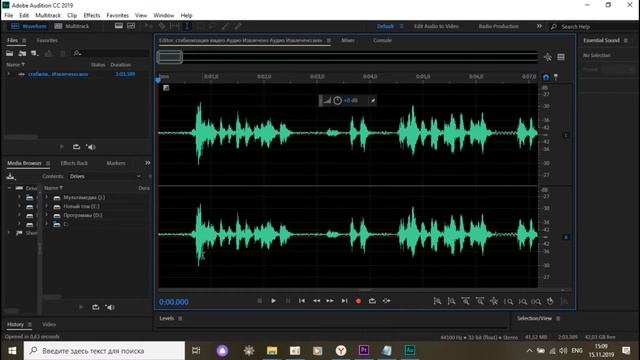
Task: Open the Multitrack menu
Action: pyautogui.click(x=48, y=16)
